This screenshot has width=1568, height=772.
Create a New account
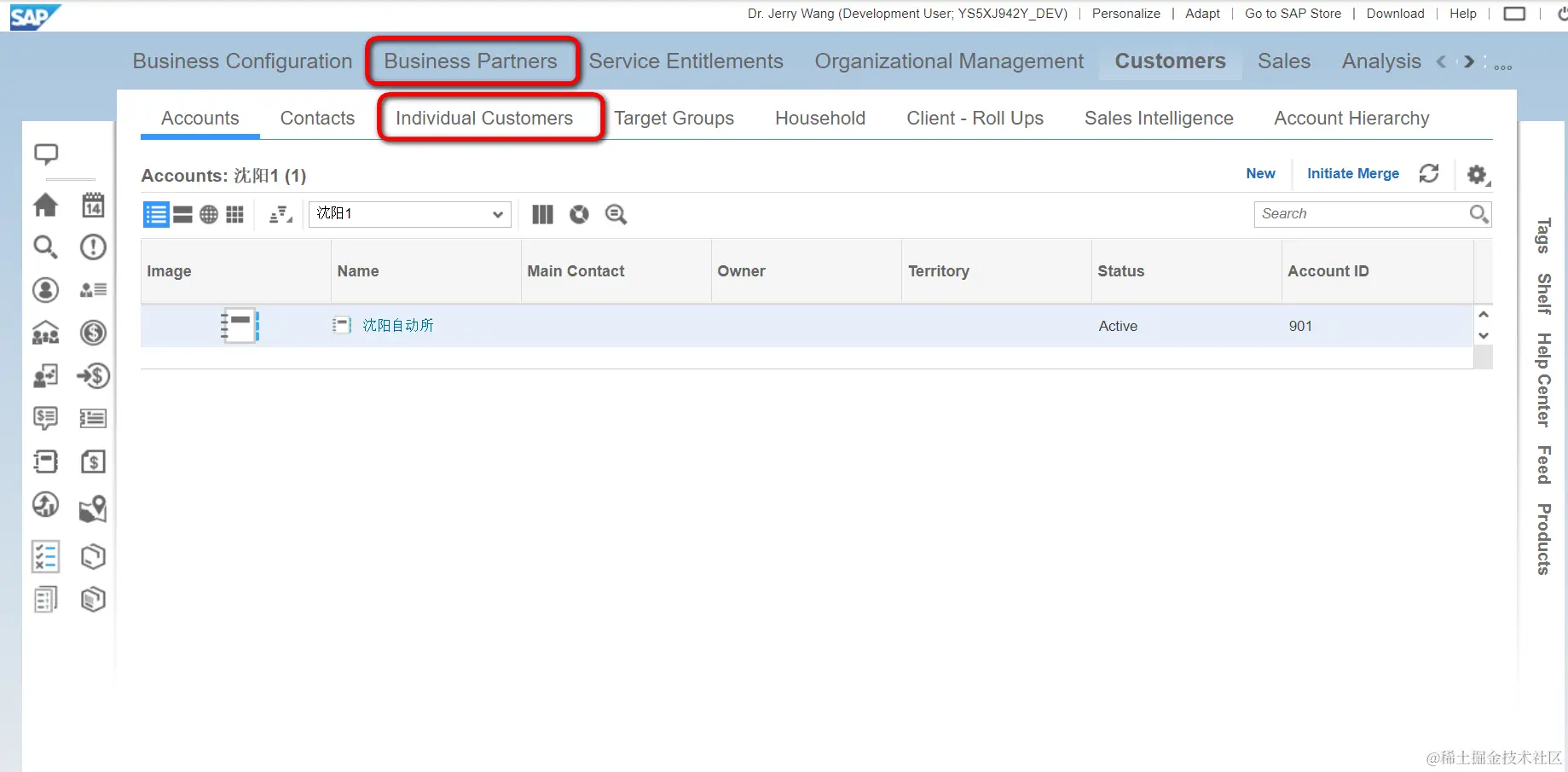click(x=1261, y=173)
